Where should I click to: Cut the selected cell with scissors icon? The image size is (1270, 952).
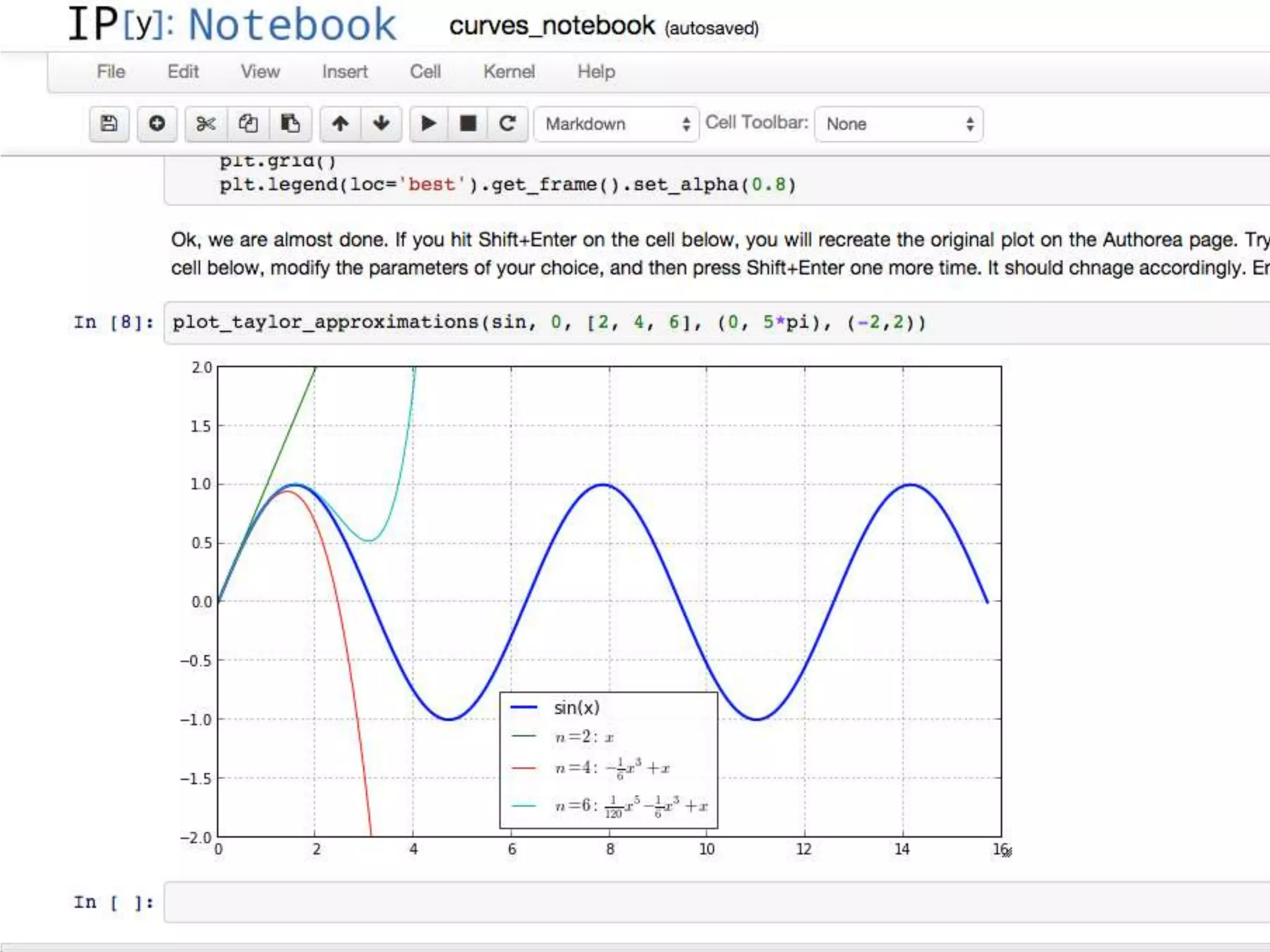pos(205,123)
